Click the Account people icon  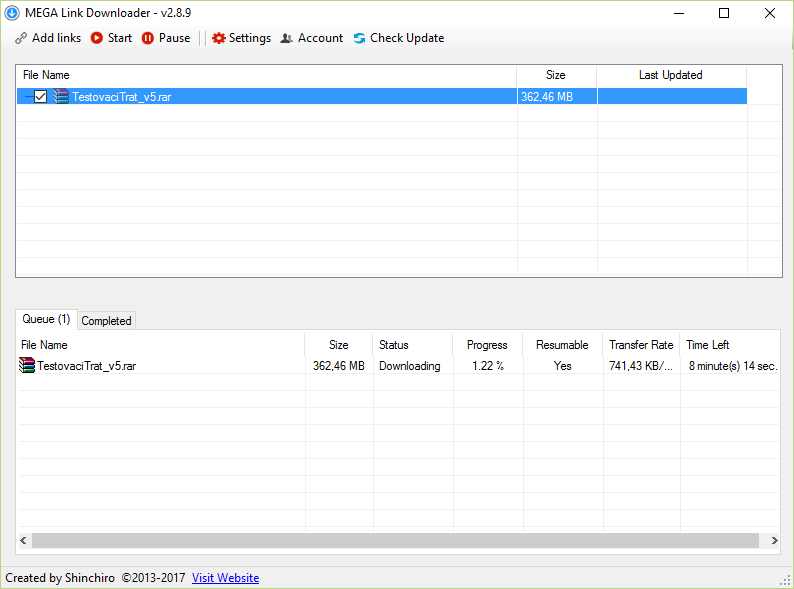point(287,38)
